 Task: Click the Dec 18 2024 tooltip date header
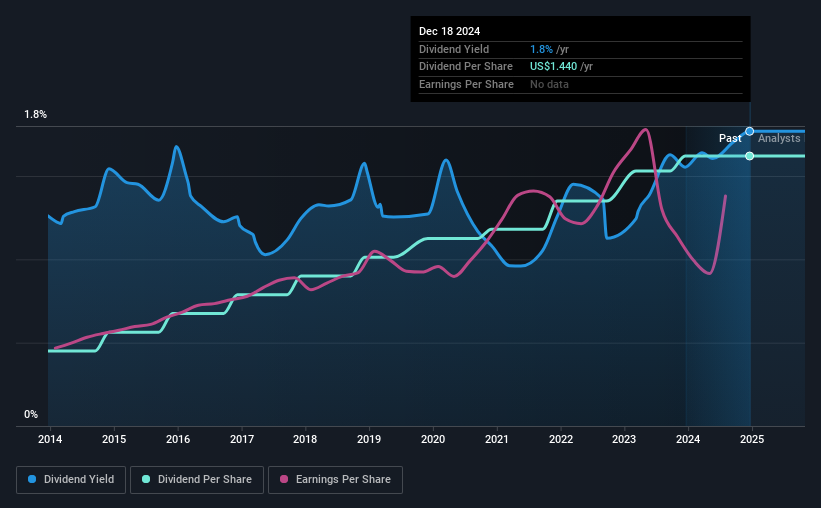[449, 31]
